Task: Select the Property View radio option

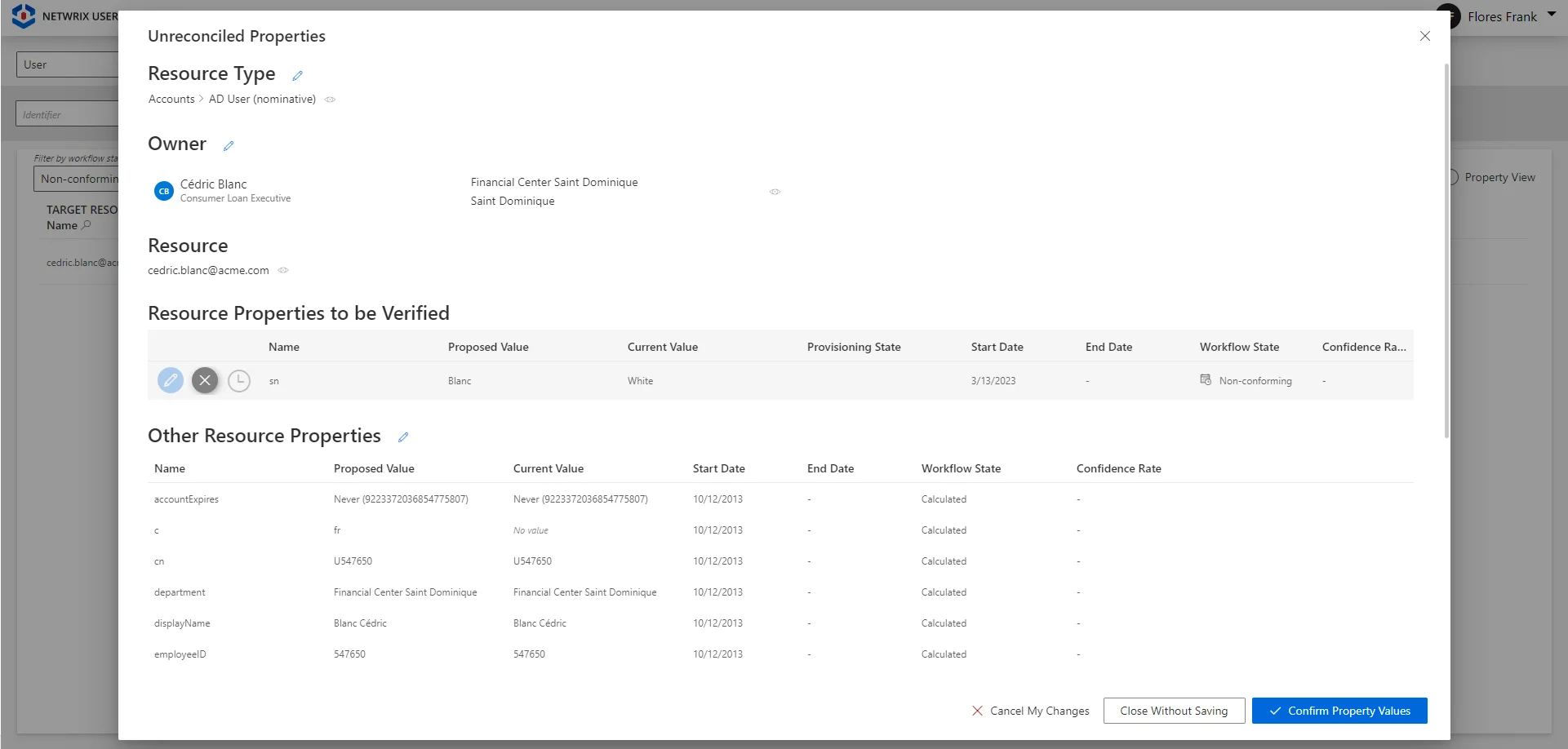Action: pyautogui.click(x=1453, y=177)
